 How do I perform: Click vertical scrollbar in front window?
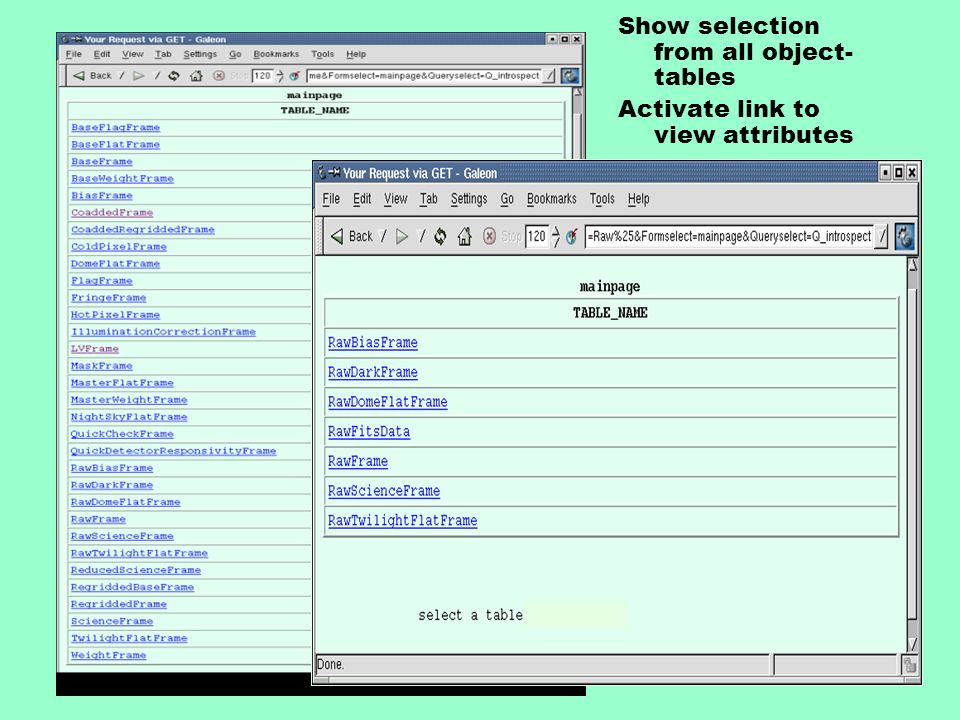click(x=912, y=453)
